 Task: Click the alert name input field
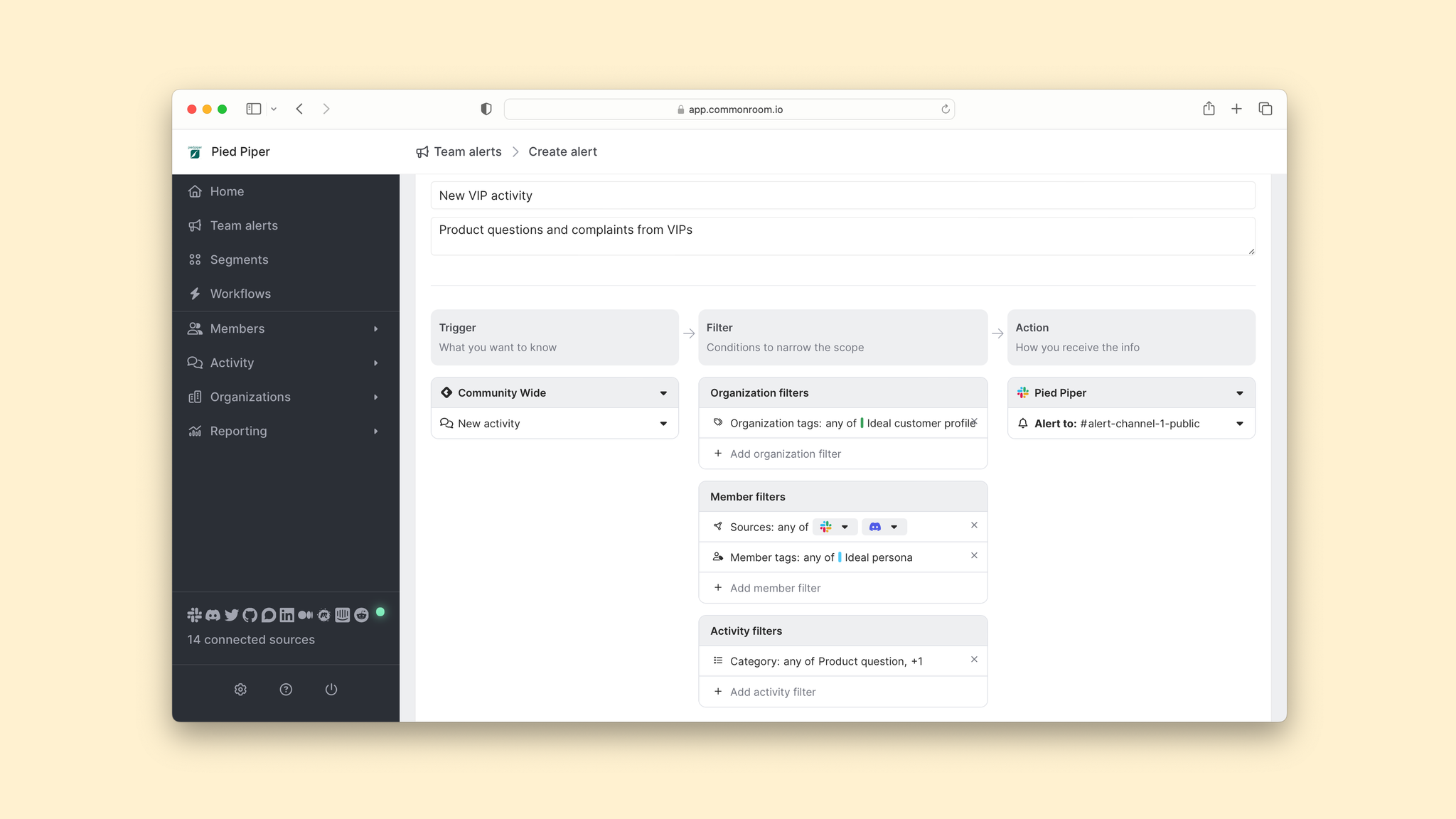842,196
